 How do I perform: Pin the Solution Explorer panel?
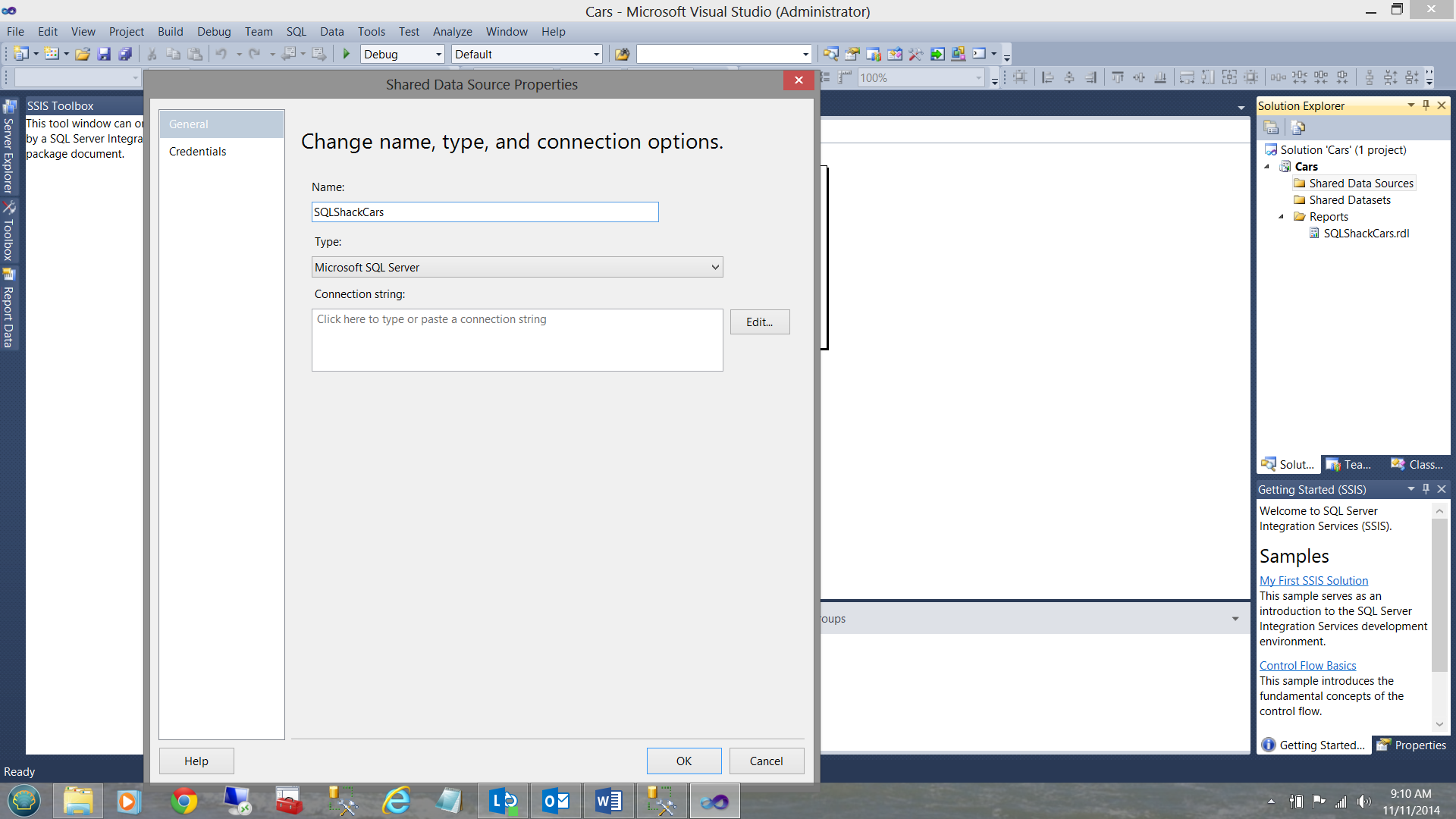[x=1426, y=105]
